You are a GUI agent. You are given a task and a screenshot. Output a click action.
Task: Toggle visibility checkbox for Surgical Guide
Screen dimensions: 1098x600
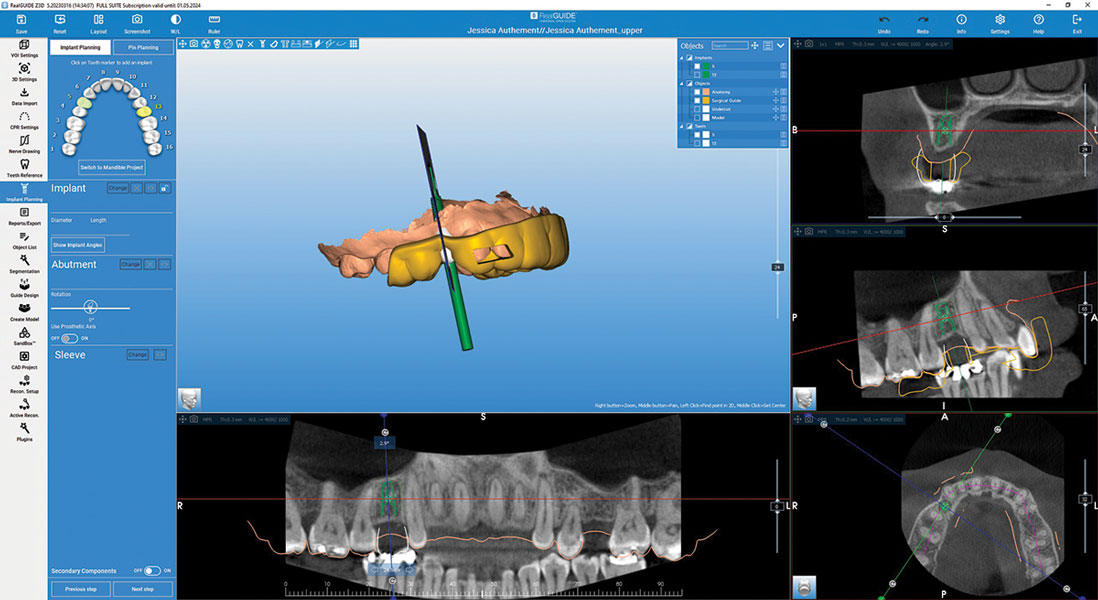[697, 101]
